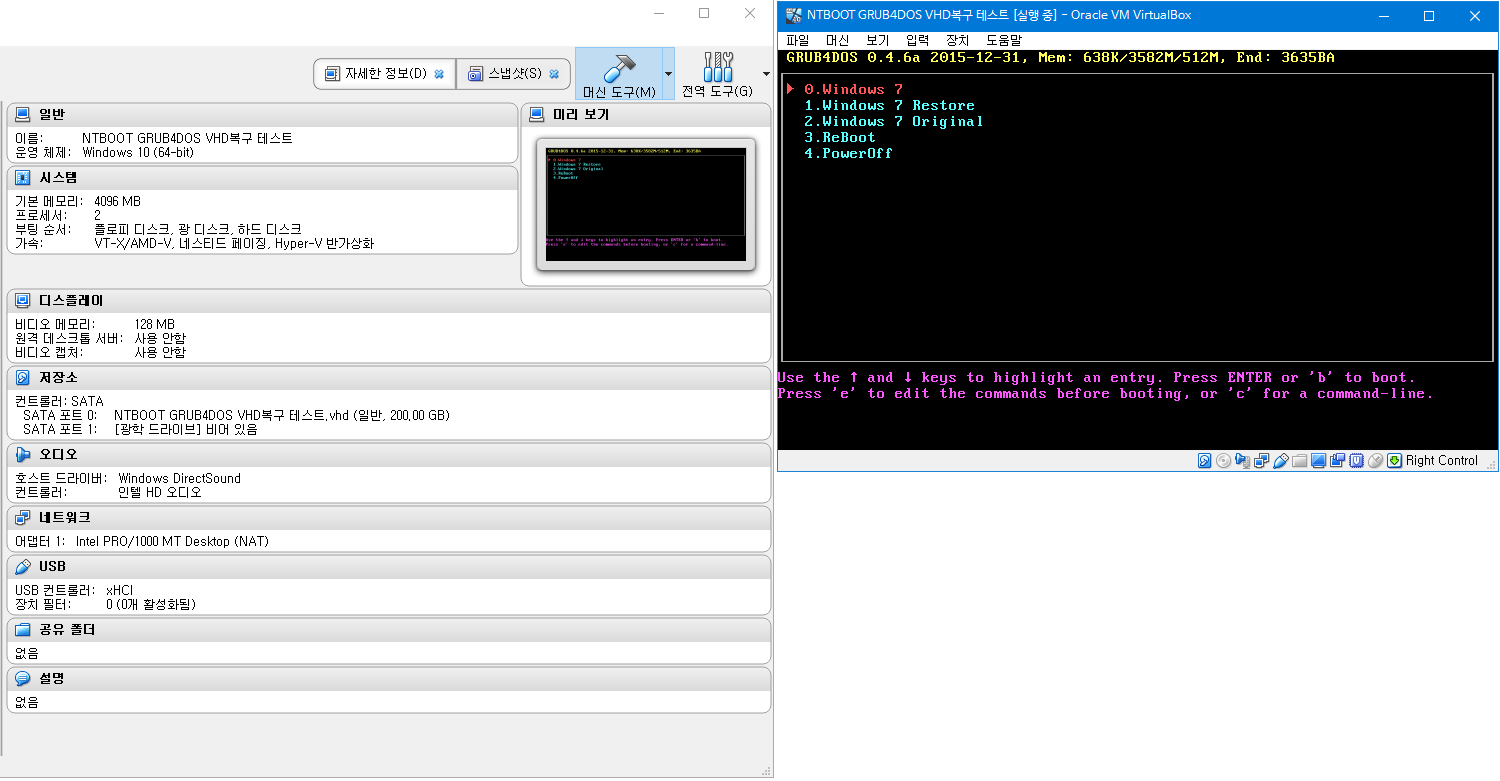Click the 설명 section speech bubble icon
The width and height of the screenshot is (1500, 781).
click(x=23, y=678)
